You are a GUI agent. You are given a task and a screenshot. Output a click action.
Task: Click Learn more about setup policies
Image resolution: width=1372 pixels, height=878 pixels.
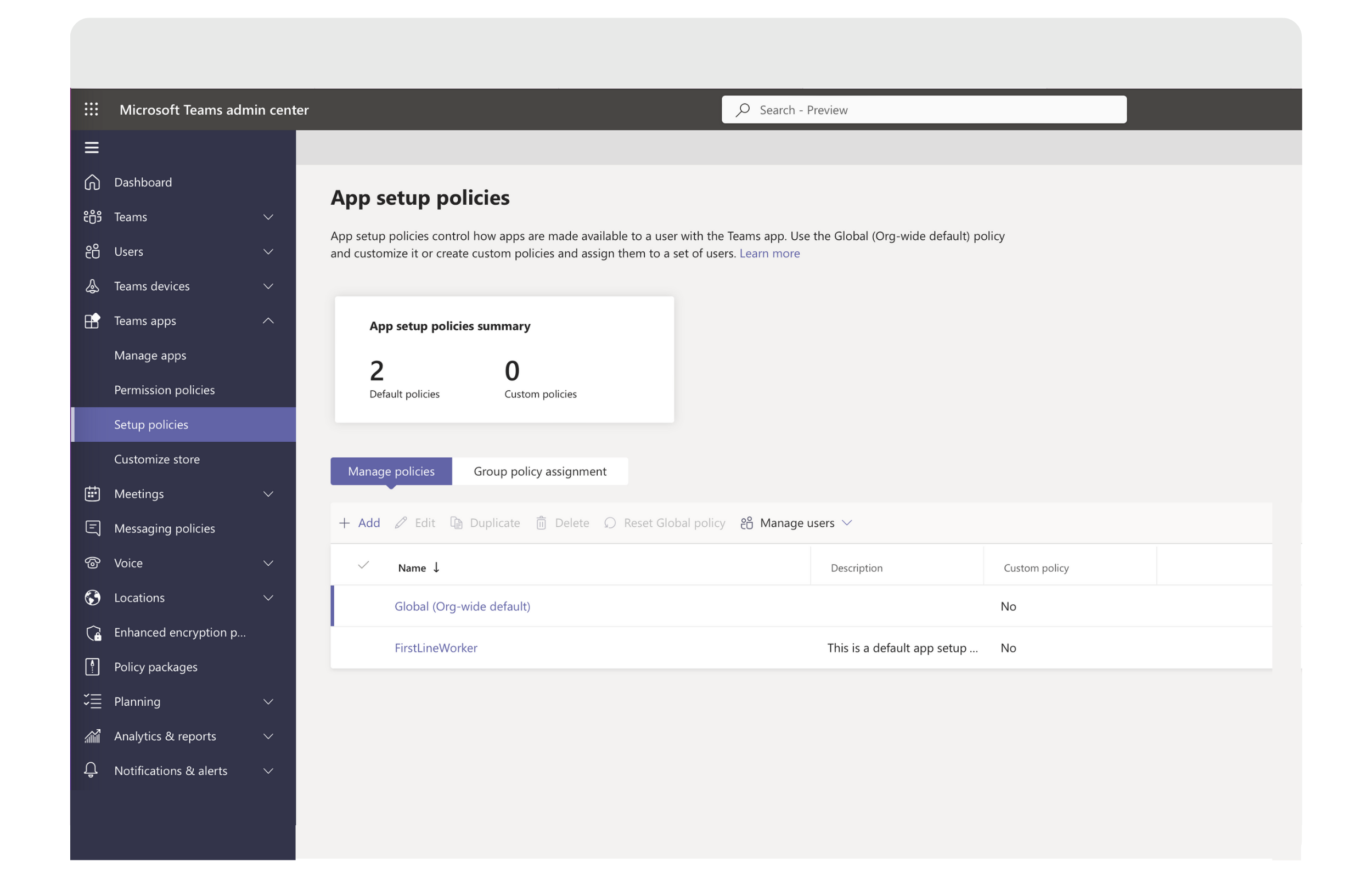coord(769,253)
